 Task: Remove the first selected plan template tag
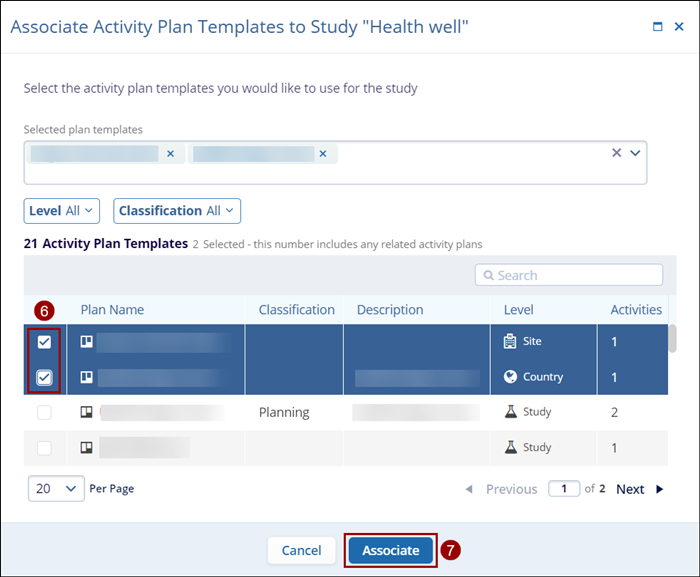coord(170,154)
